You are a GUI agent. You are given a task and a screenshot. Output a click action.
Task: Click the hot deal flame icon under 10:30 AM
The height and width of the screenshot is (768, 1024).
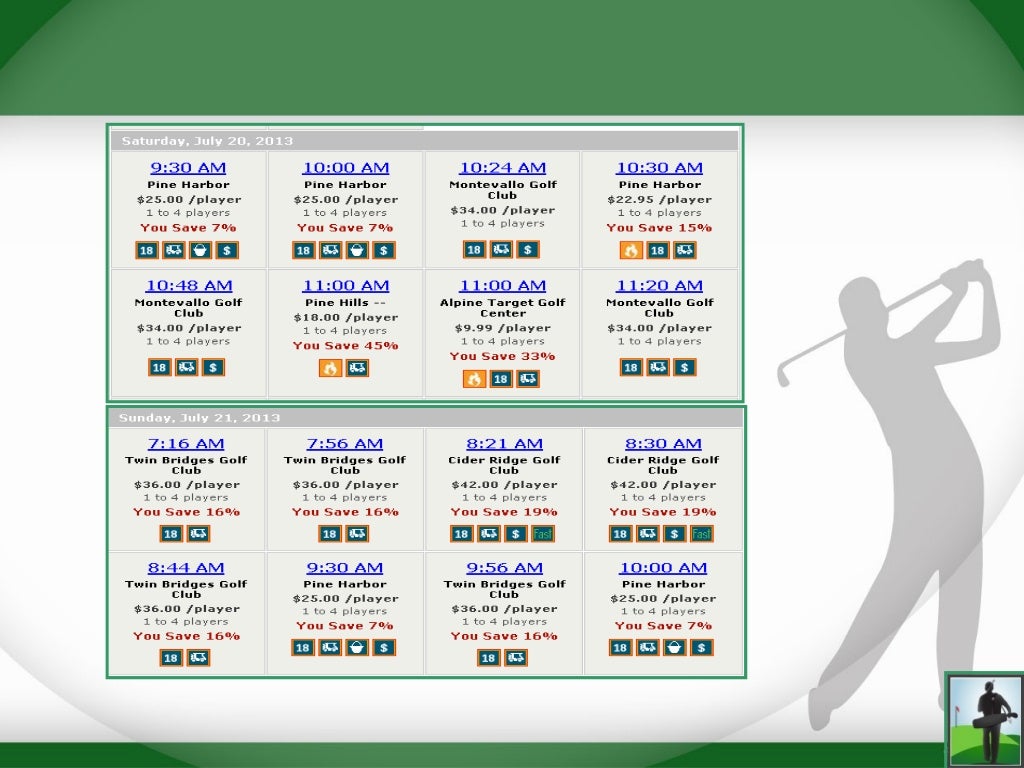pos(631,250)
